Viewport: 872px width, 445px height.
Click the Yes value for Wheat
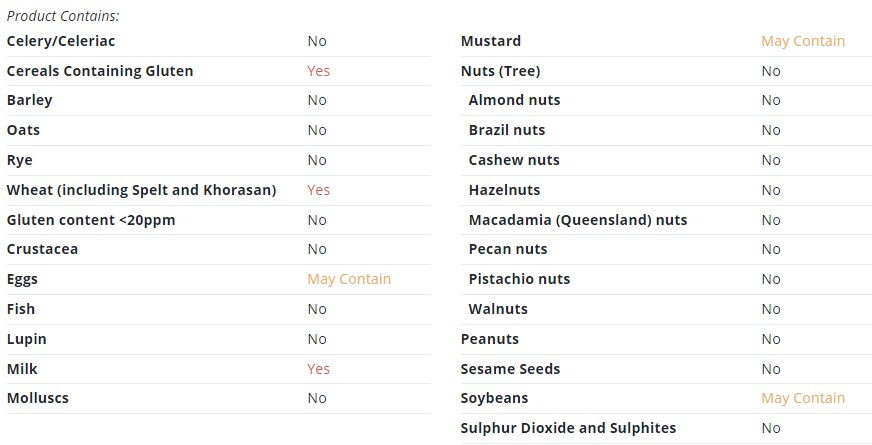(x=319, y=190)
